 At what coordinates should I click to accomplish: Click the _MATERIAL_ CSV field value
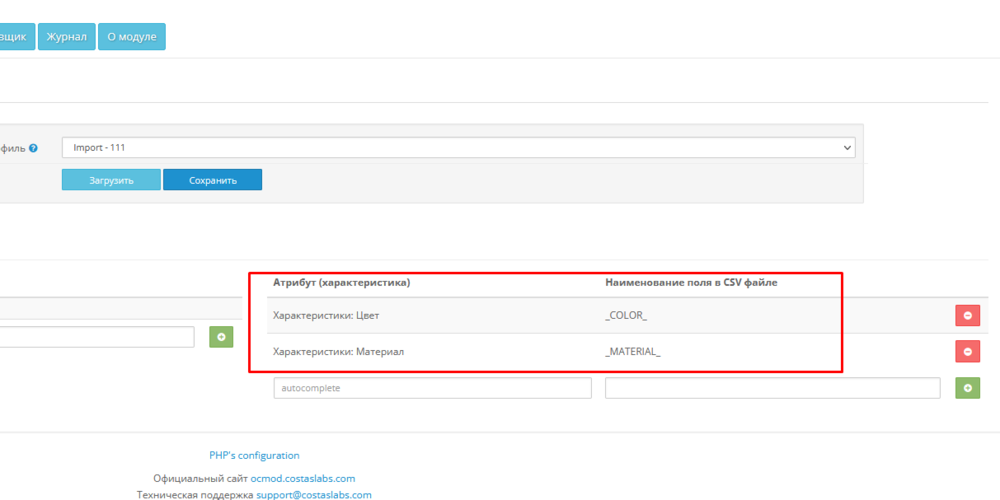pyautogui.click(x=632, y=352)
